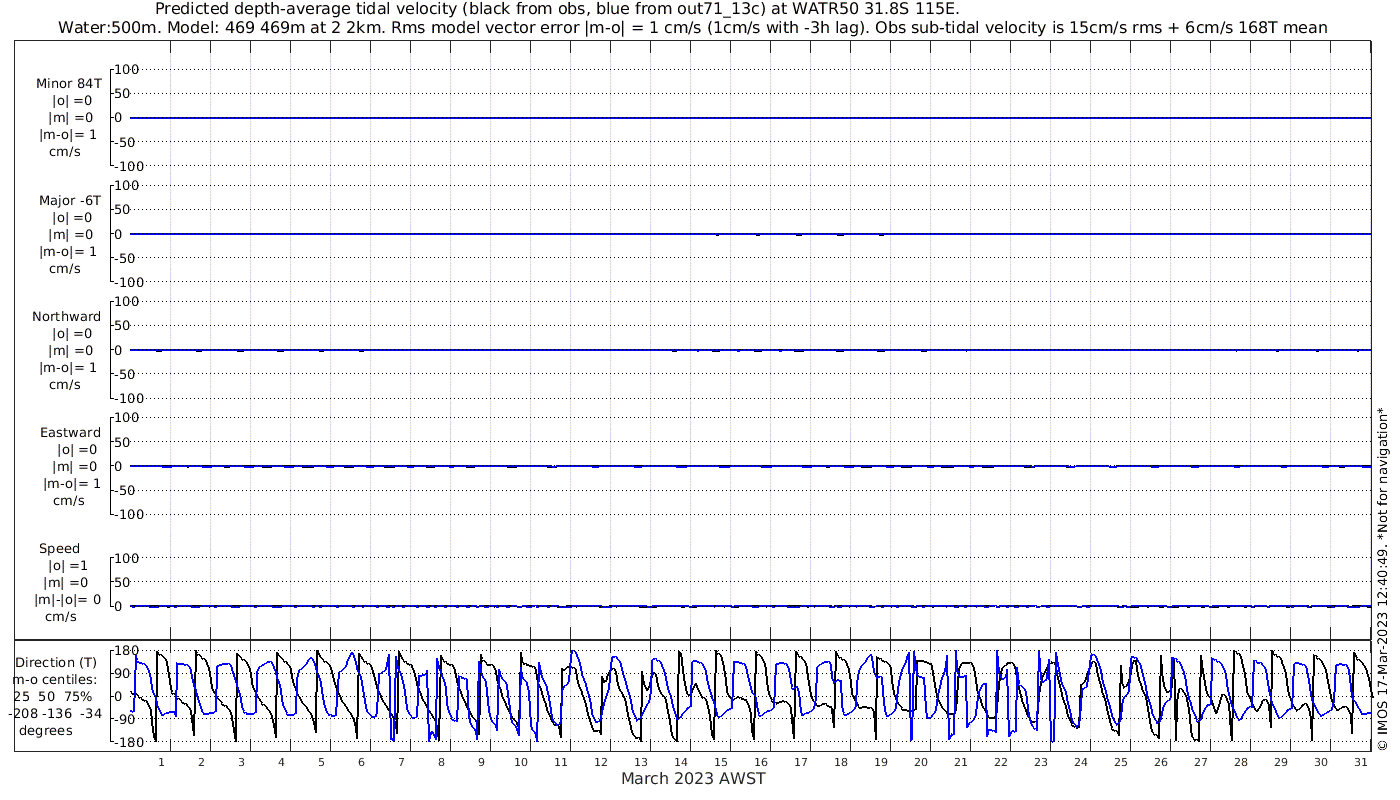Click the 100 tick of the Eastward panel
The height and width of the screenshot is (800, 1400).
pyautogui.click(x=126, y=418)
